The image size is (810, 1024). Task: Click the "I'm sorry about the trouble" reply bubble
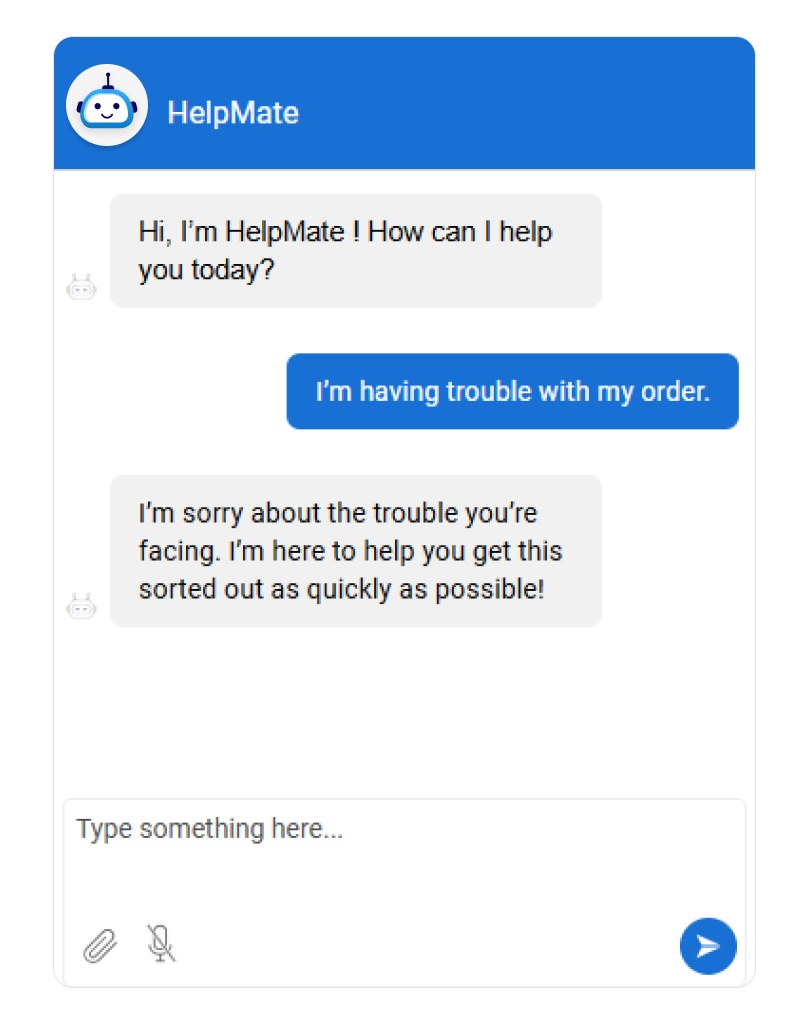(355, 551)
